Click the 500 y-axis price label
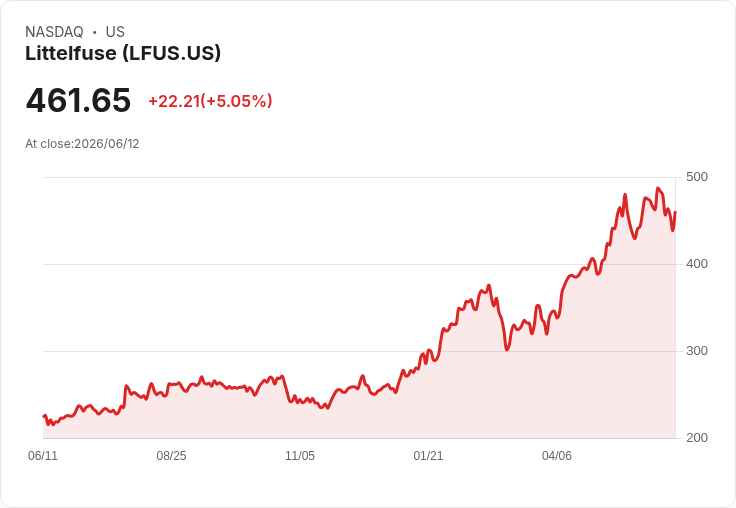 (697, 177)
